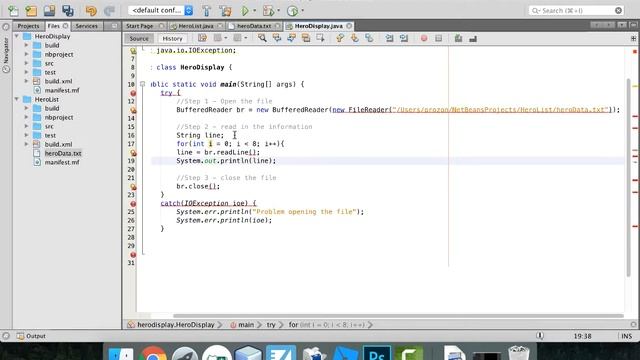The height and width of the screenshot is (360, 640).
Task: Click the Search field
Action: [576, 11]
